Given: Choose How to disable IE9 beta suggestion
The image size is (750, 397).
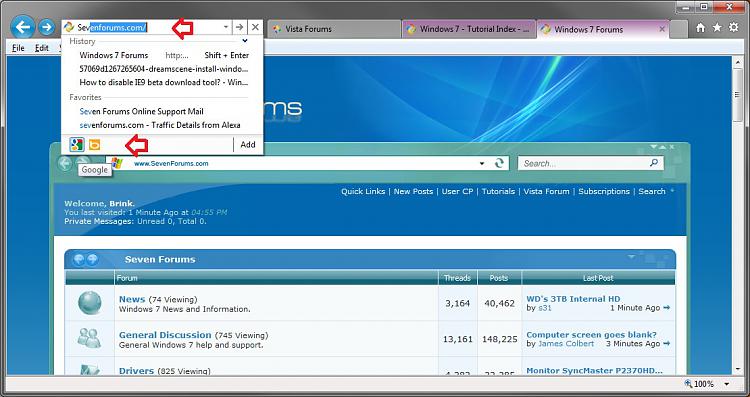Looking at the screenshot, I should click(x=163, y=82).
